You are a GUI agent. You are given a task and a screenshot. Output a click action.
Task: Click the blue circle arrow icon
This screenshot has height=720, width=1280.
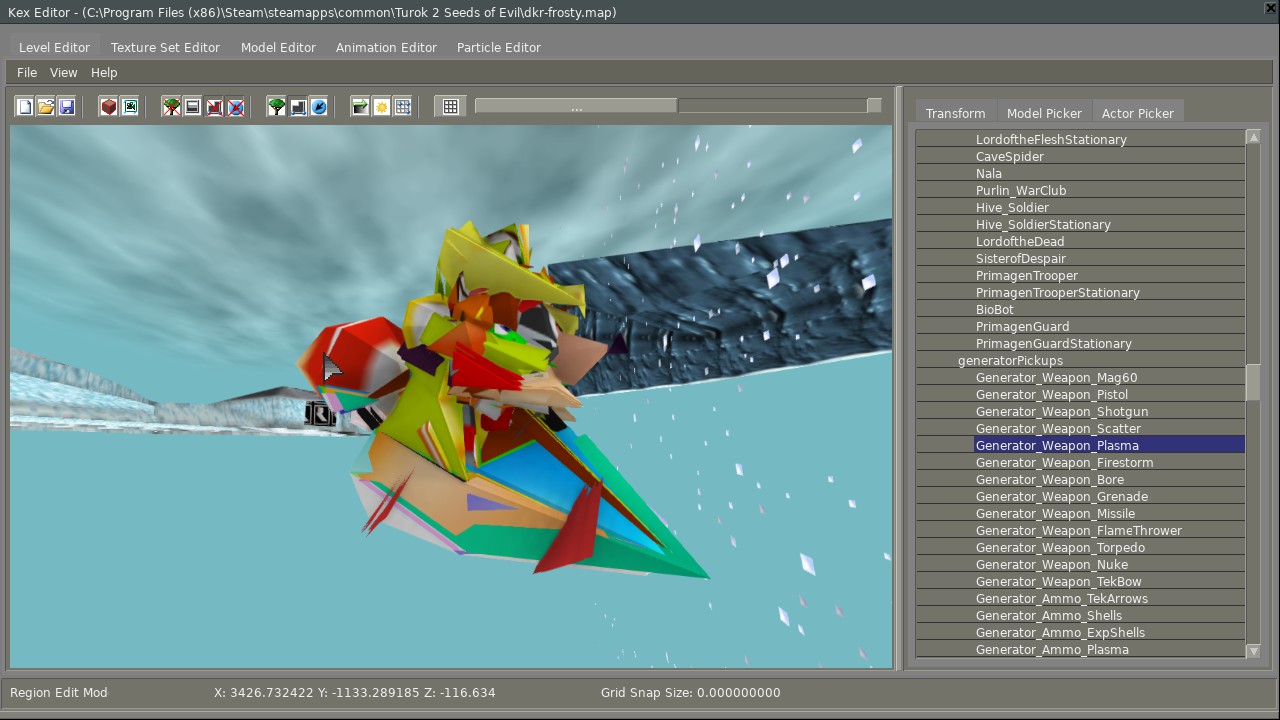(319, 107)
